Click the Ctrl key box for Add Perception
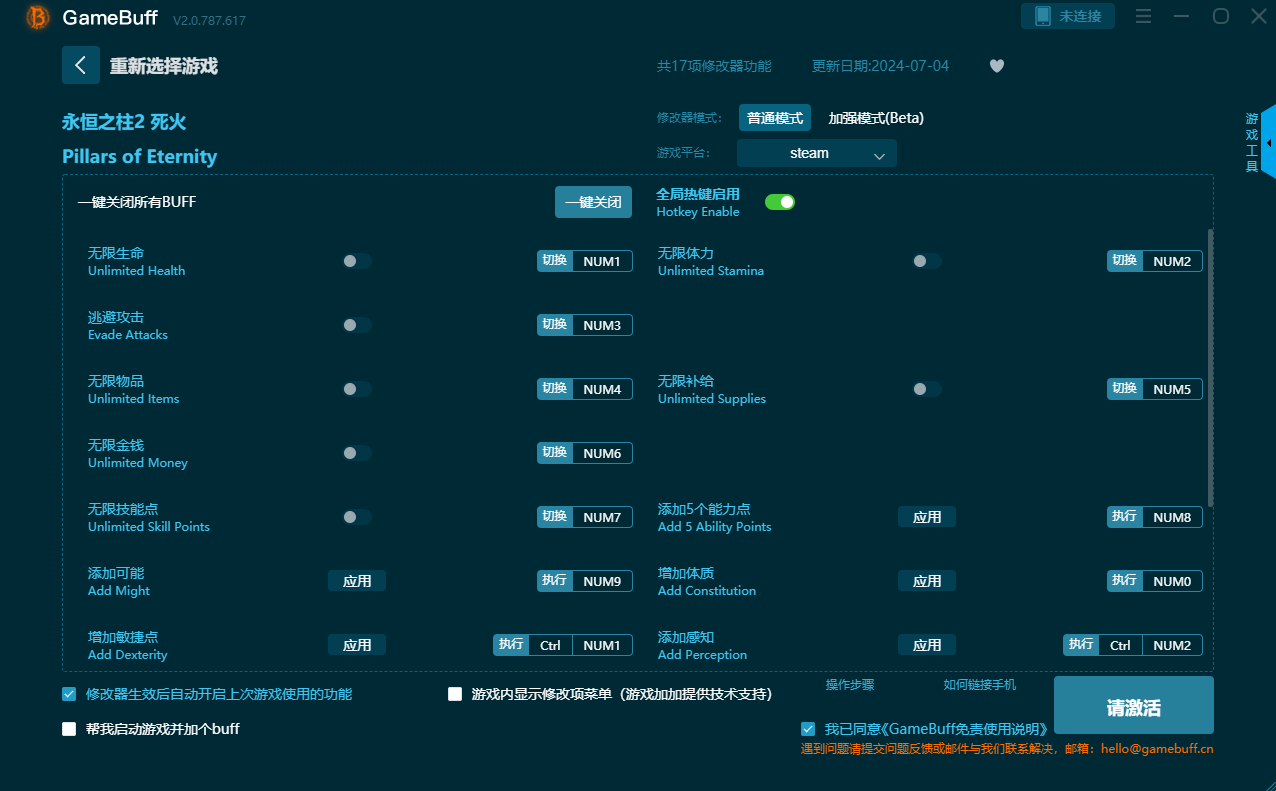Viewport: 1276px width, 791px height. [1120, 645]
